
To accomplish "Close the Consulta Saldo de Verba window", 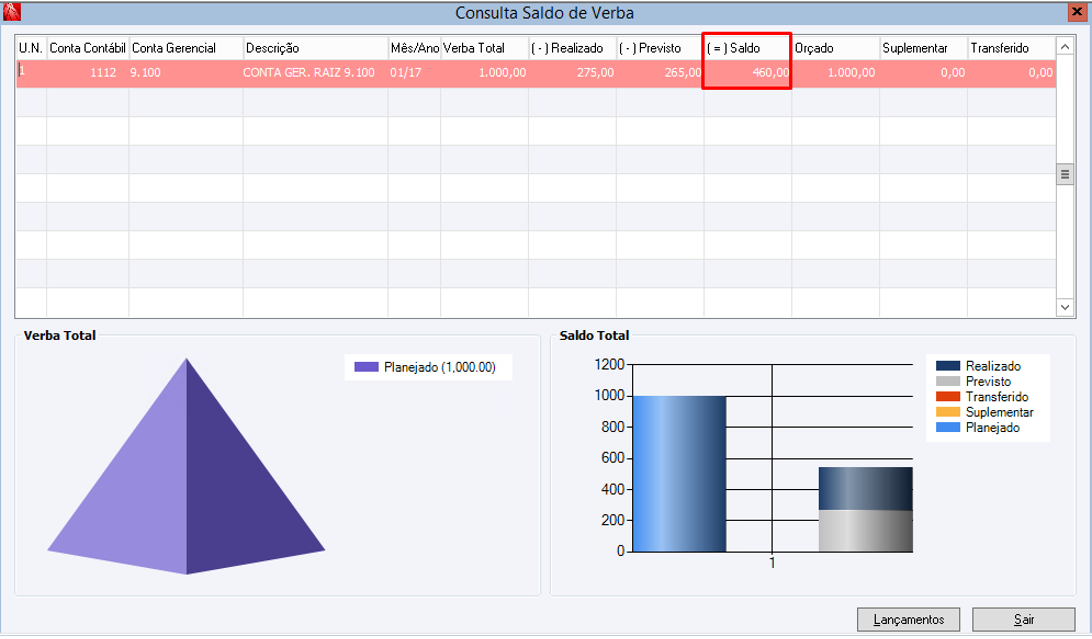I will (1077, 12).
